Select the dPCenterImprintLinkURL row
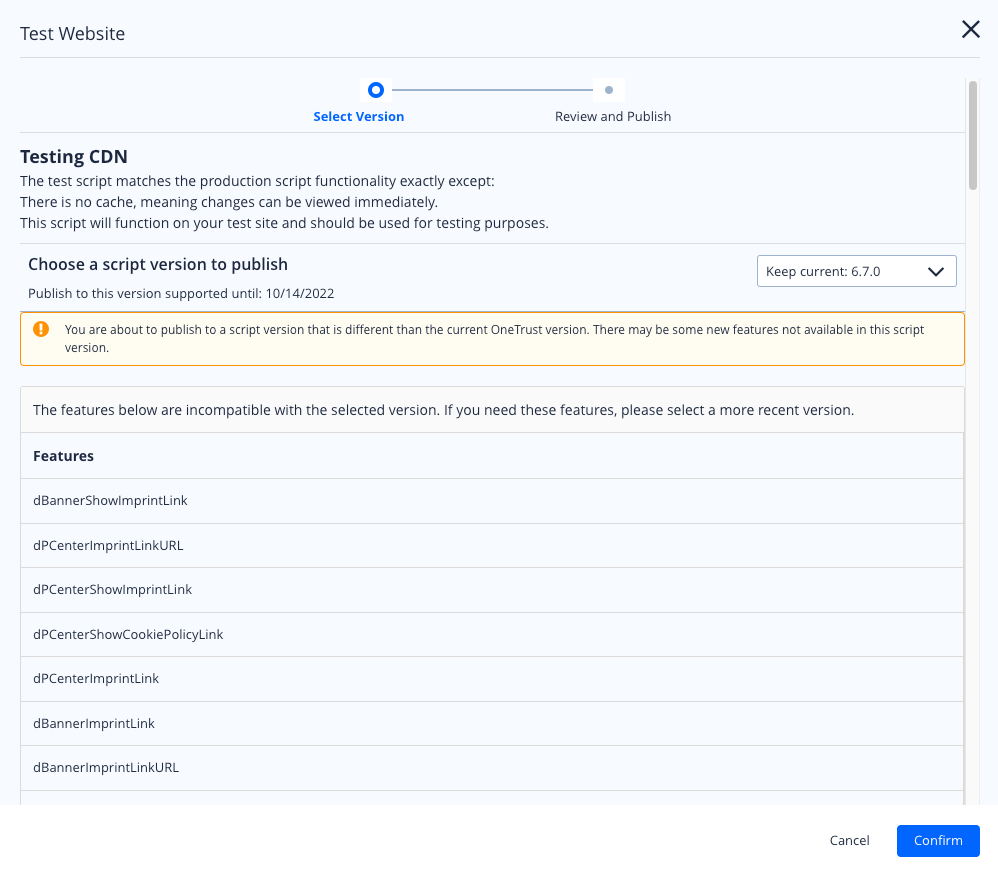Viewport: 998px width, 871px height. click(x=108, y=545)
